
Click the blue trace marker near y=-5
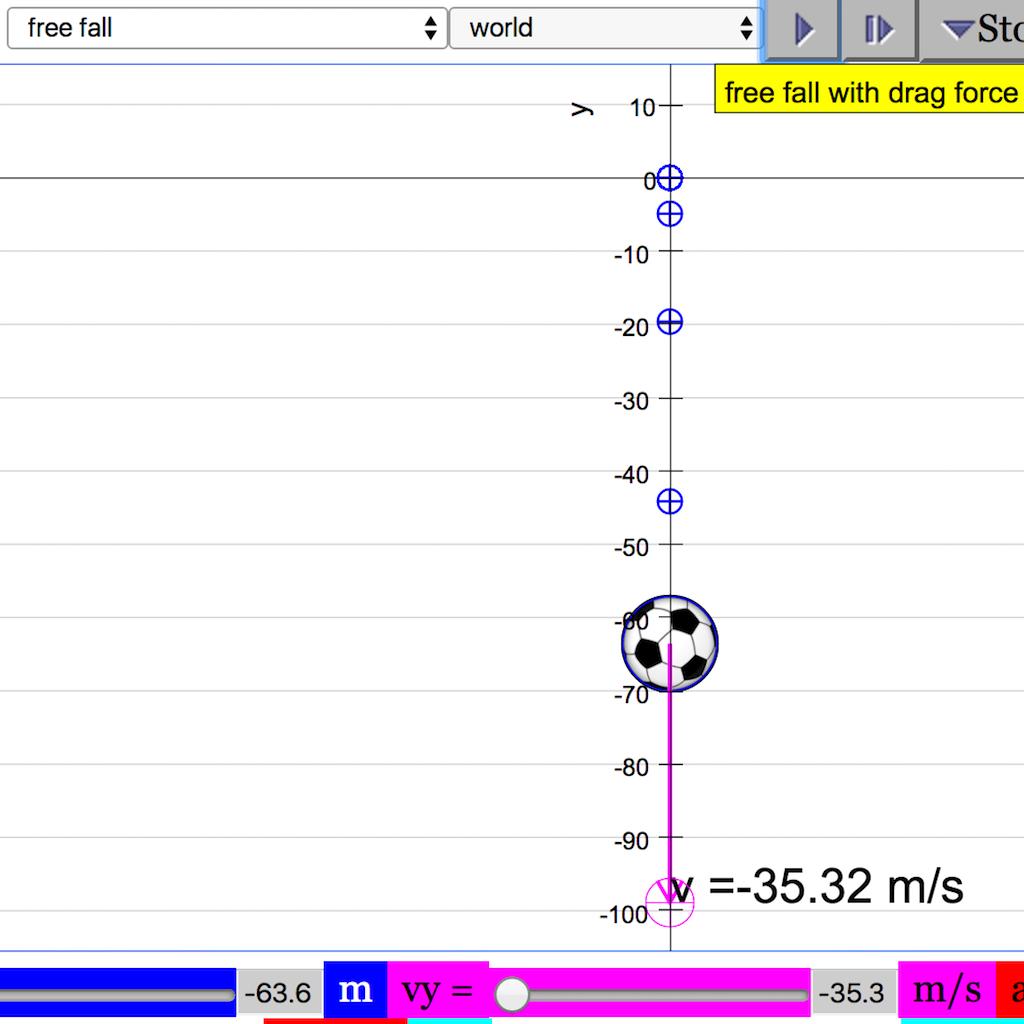click(669, 214)
